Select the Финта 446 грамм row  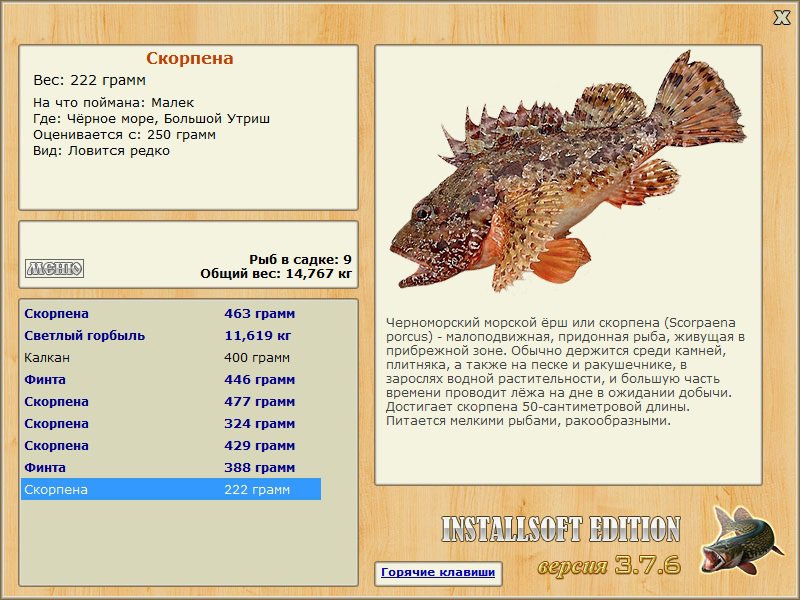pos(171,379)
